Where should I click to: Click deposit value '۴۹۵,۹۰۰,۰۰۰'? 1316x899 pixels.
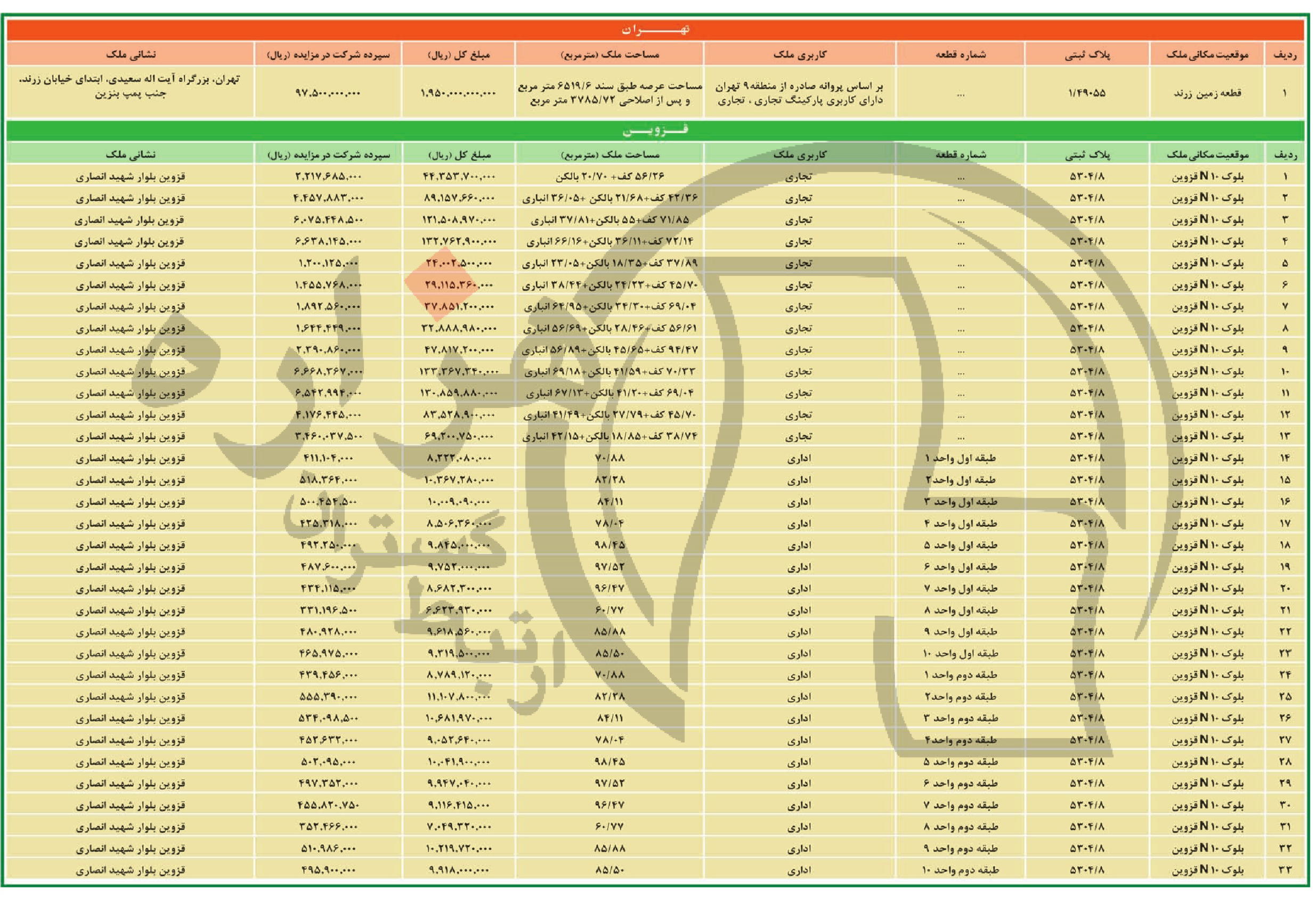pos(328,870)
